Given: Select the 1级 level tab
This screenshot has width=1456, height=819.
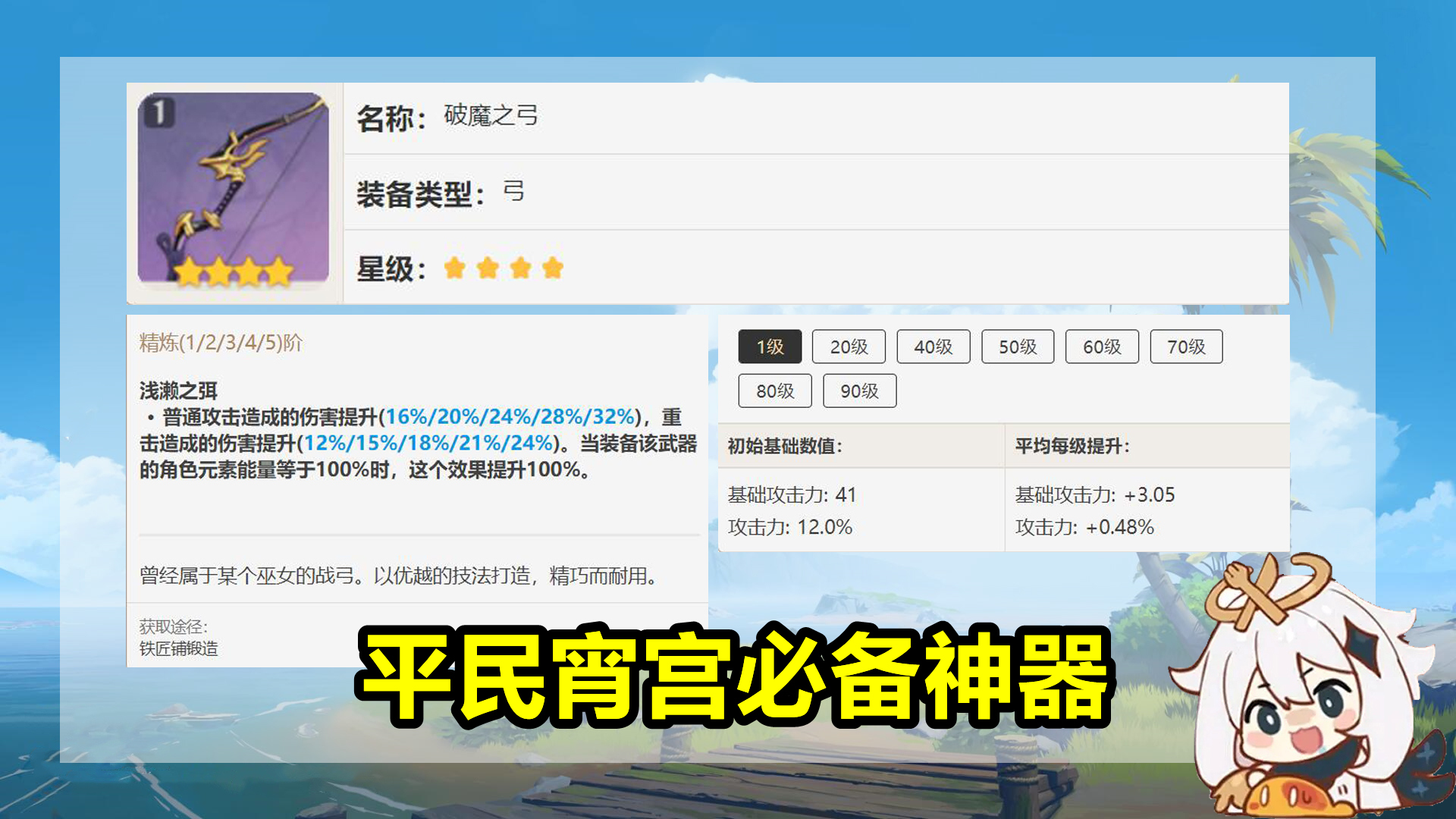Looking at the screenshot, I should pyautogui.click(x=770, y=347).
